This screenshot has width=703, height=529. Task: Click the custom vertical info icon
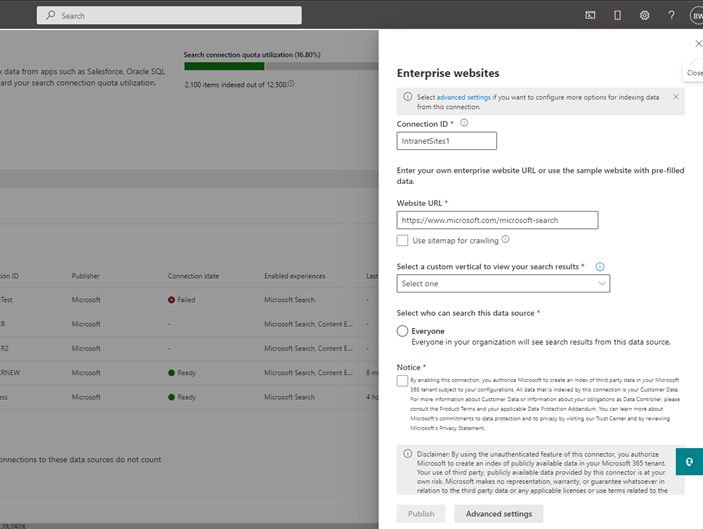(599, 267)
